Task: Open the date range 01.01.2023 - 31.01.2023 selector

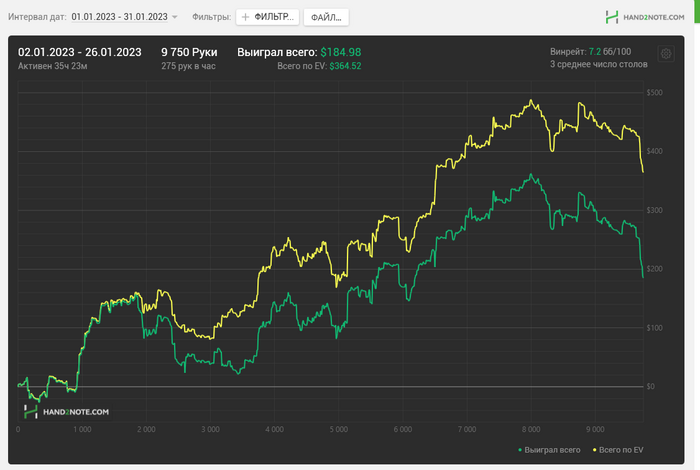Action: coord(119,17)
